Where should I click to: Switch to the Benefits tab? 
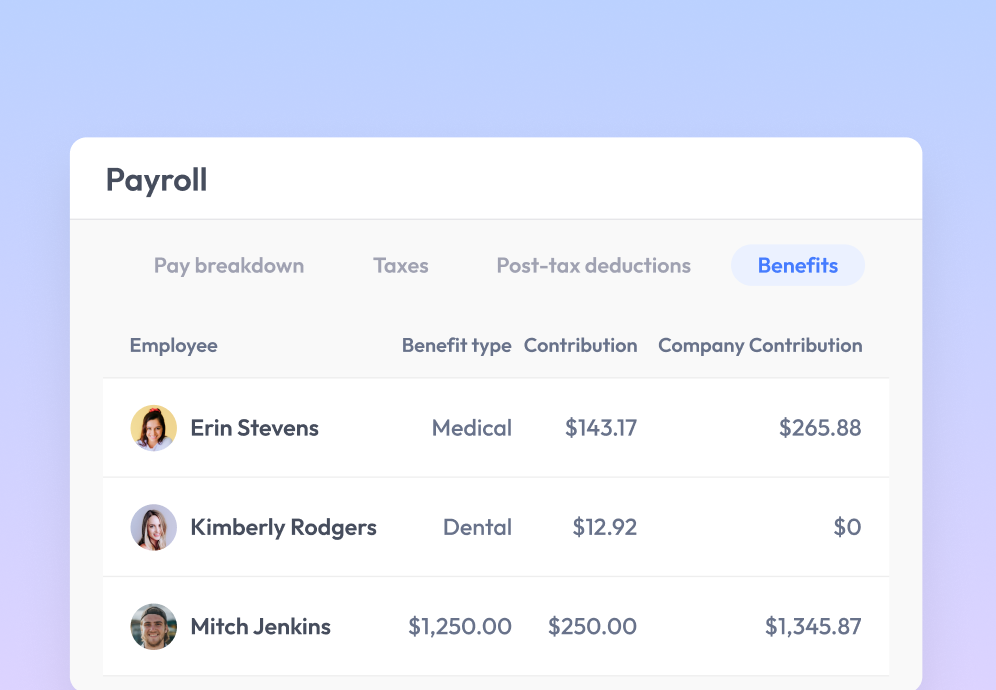797,265
